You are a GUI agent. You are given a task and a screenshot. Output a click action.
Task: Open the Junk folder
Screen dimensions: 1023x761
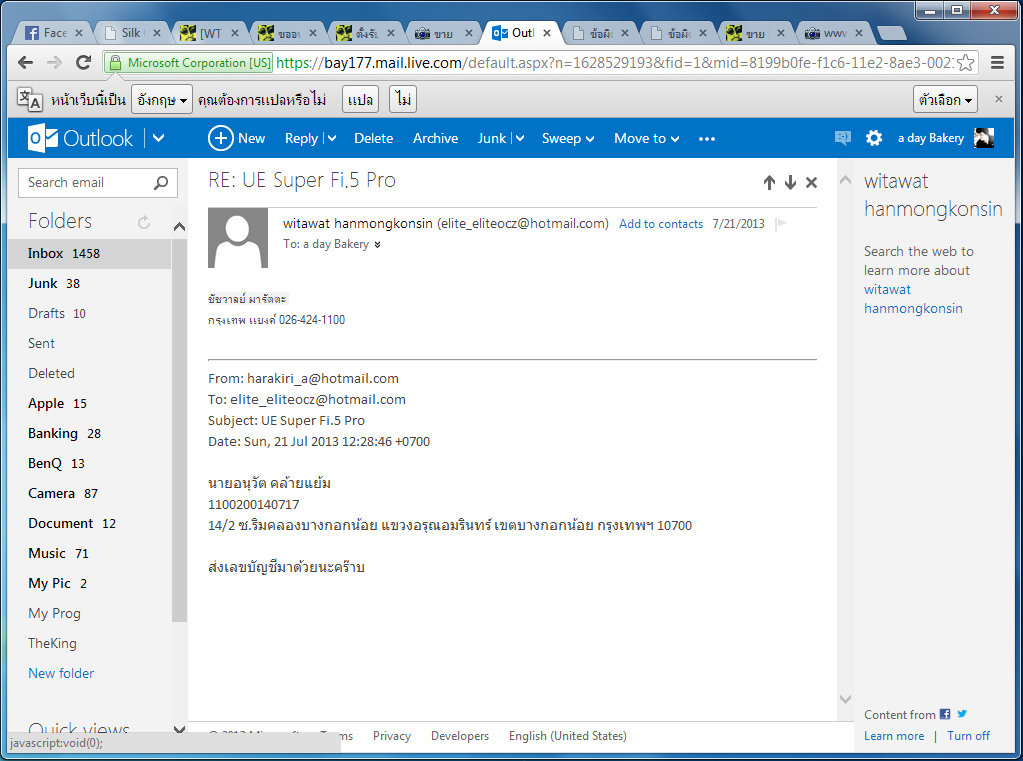[x=90, y=283]
